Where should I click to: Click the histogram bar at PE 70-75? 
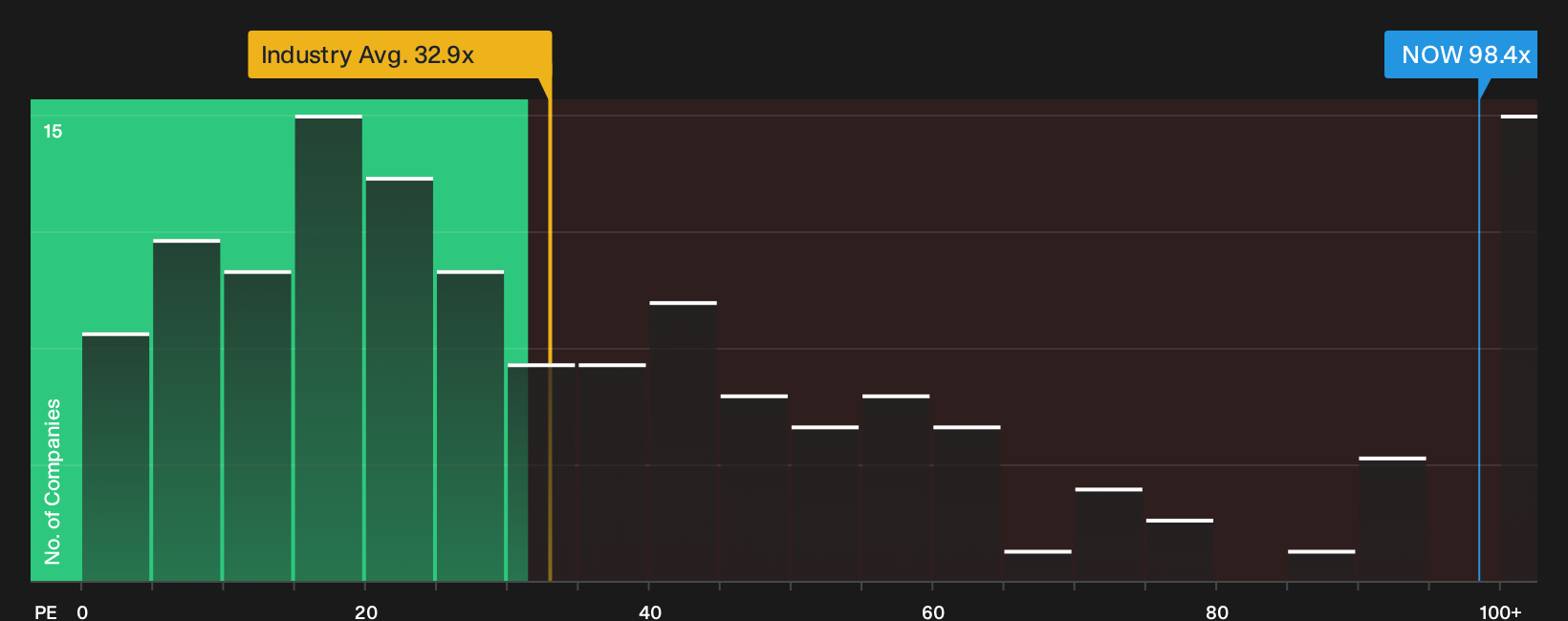coord(1108,534)
